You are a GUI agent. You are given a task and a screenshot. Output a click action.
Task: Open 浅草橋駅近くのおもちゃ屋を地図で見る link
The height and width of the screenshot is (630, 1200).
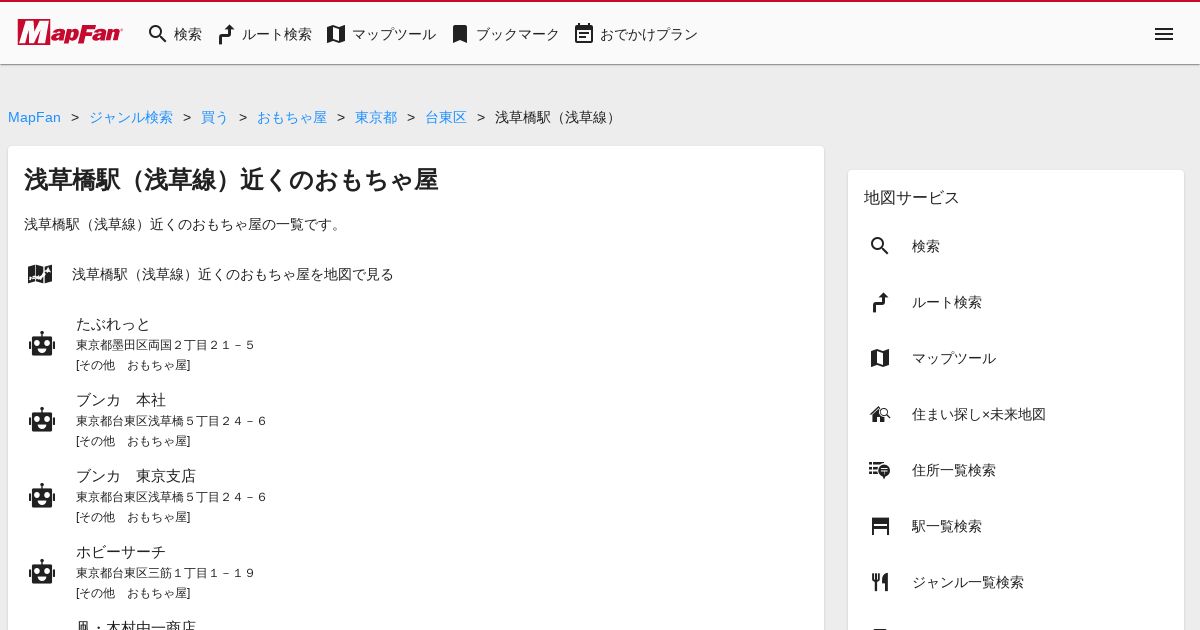coord(233,274)
